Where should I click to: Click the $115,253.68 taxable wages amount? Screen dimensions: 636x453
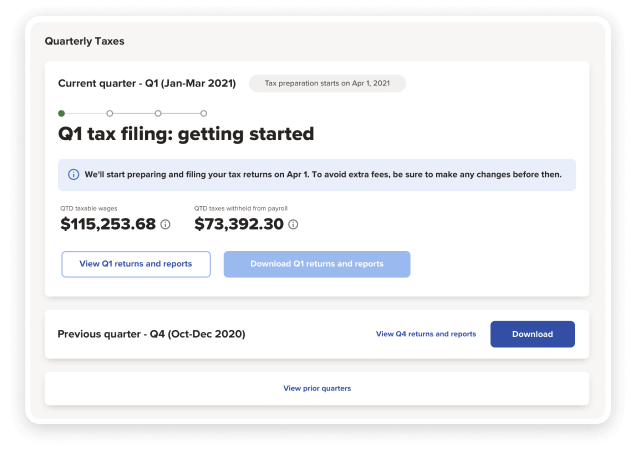pyautogui.click(x=108, y=224)
